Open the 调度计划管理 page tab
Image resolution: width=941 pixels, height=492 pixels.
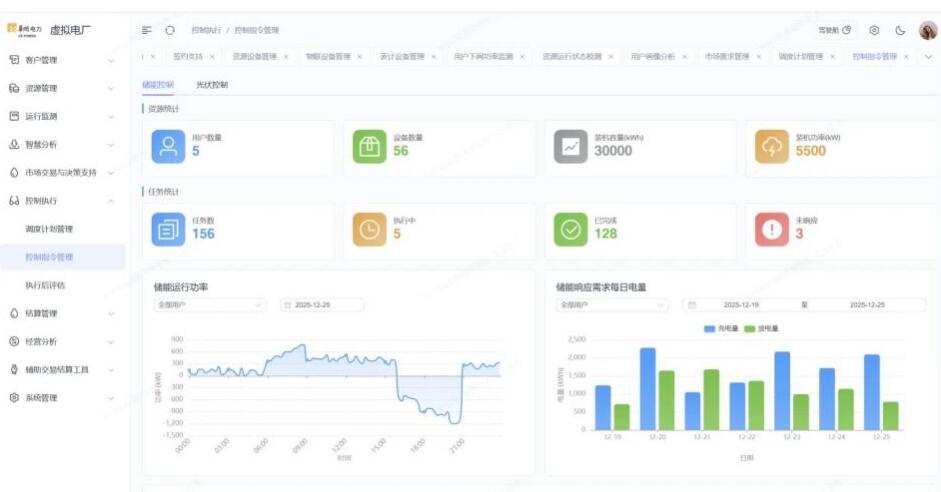[x=800, y=57]
